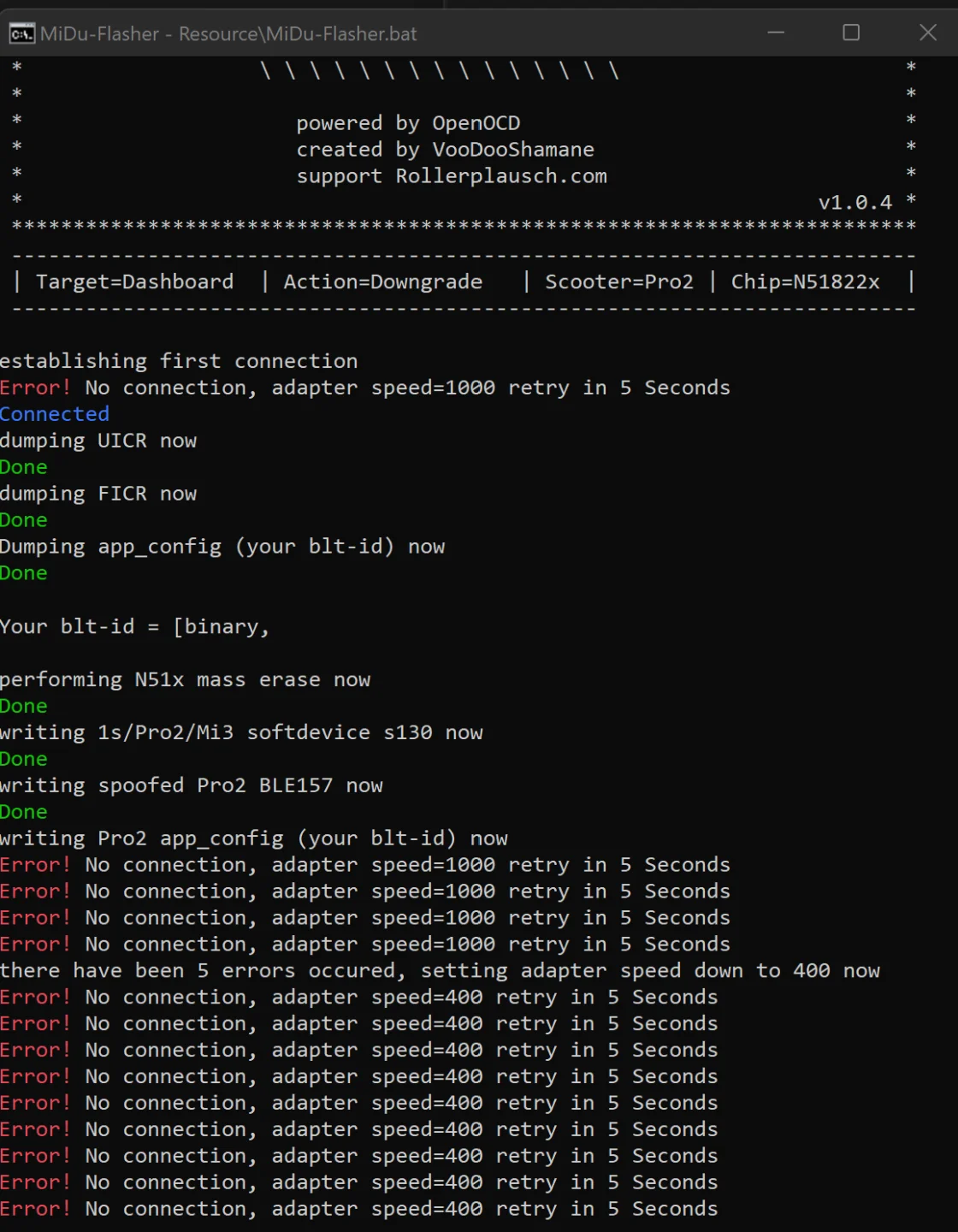Click the v1.0.4 version label

point(855,203)
